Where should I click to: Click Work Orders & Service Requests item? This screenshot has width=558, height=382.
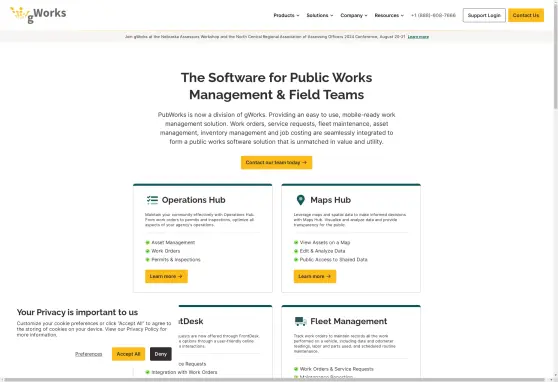point(337,369)
